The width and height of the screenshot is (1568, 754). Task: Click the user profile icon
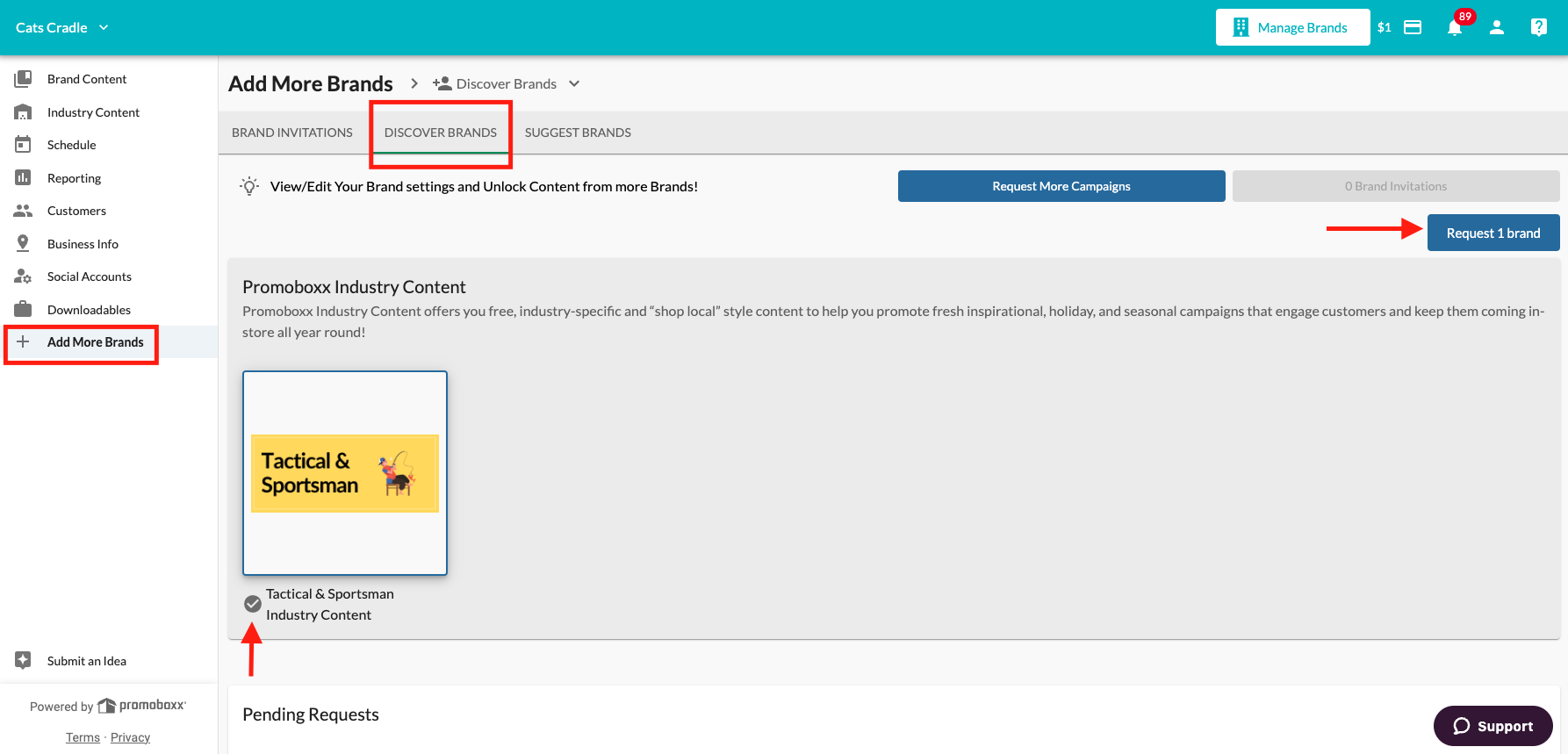(1497, 27)
